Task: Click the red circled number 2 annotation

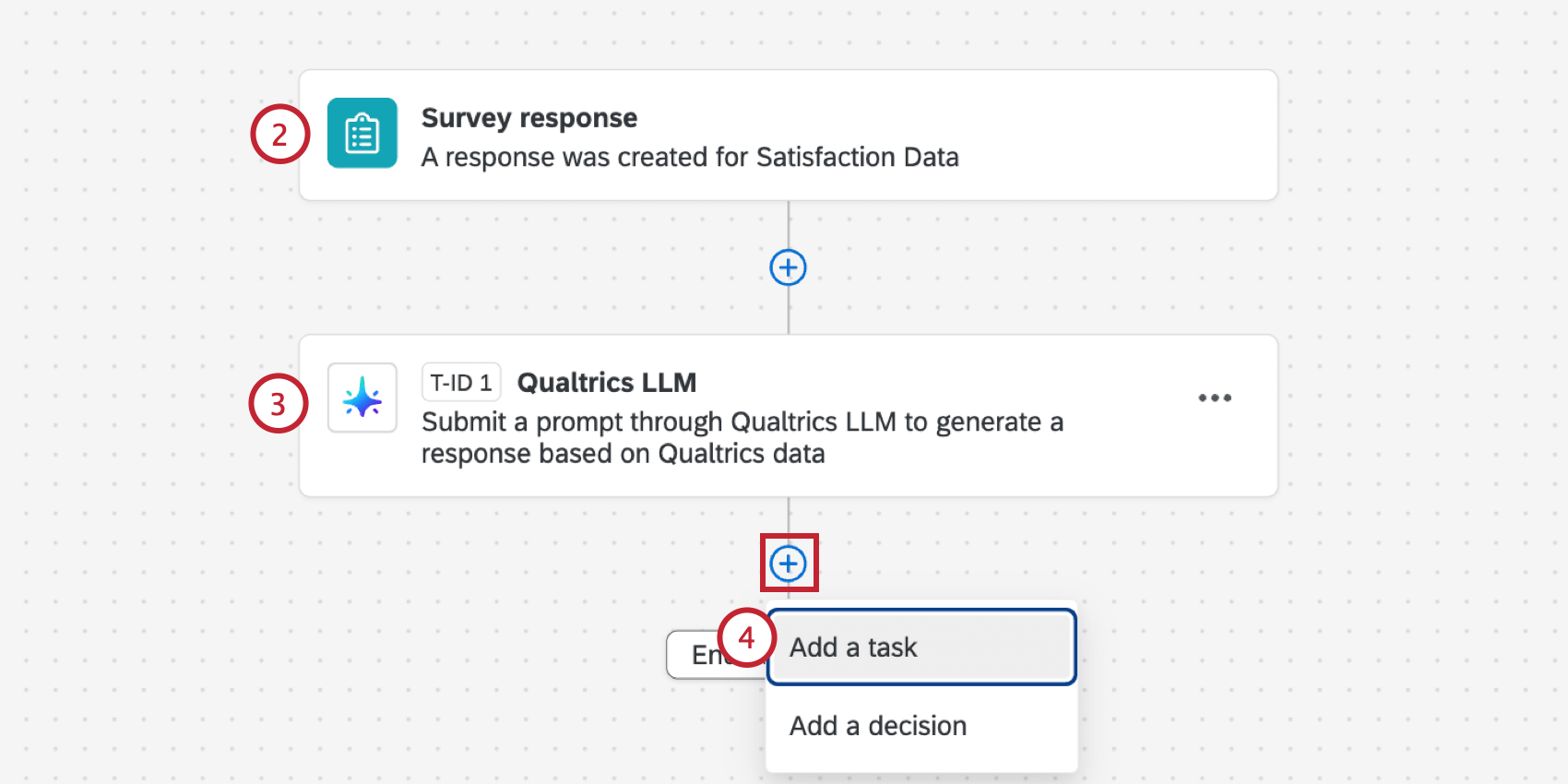Action: click(x=279, y=135)
